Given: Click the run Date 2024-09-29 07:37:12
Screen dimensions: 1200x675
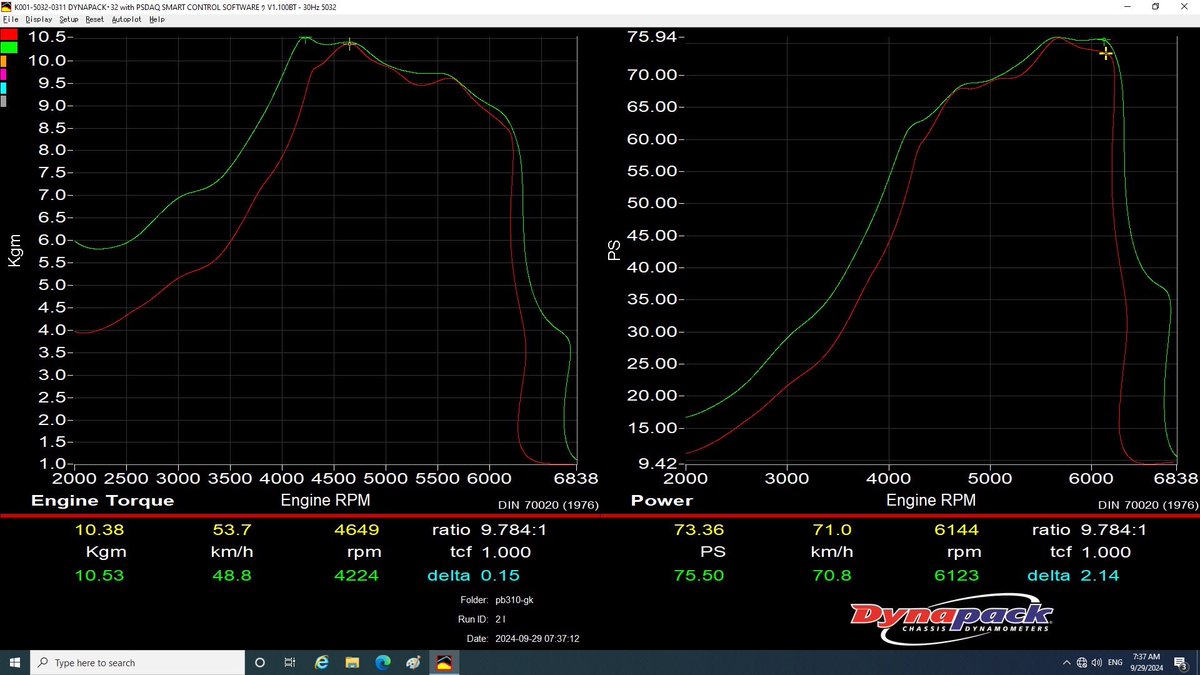Looking at the screenshot, I should (523, 638).
